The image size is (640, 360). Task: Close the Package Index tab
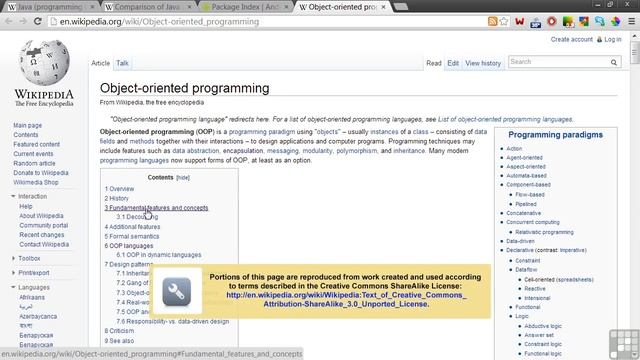286,7
